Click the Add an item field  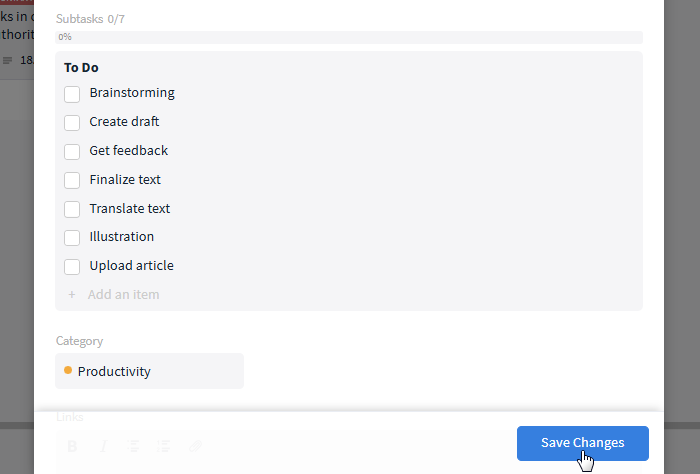(123, 295)
